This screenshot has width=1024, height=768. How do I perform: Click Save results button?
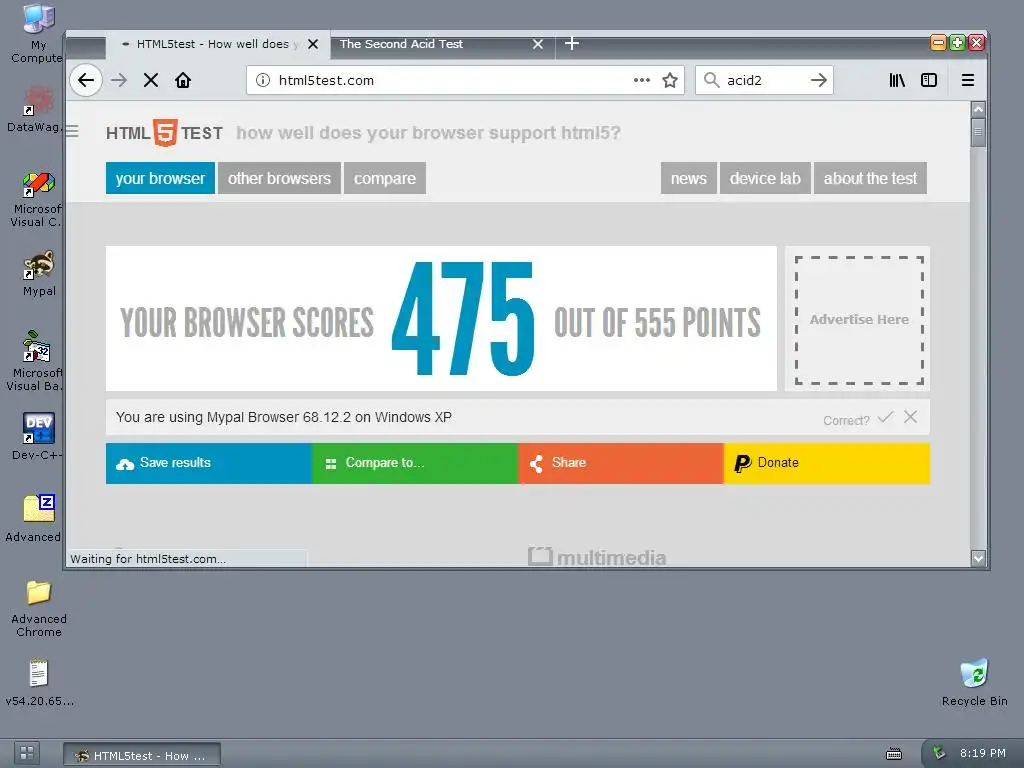click(209, 463)
